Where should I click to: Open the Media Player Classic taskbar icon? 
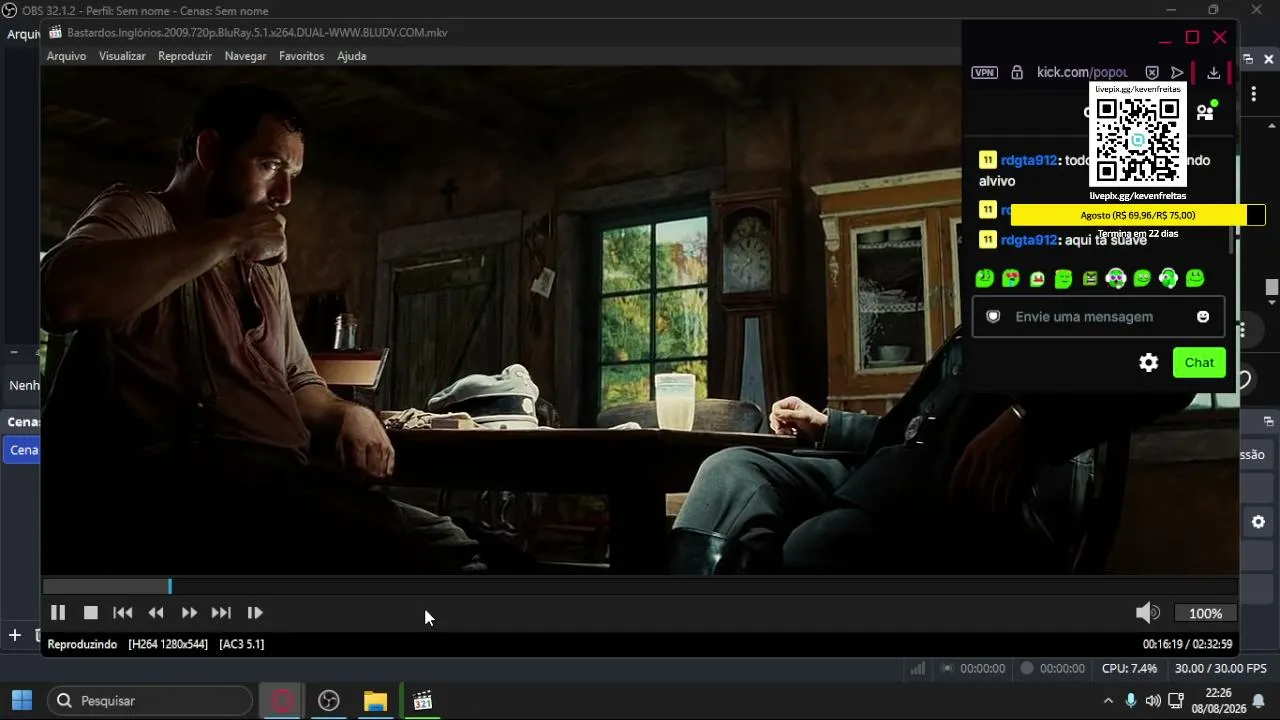click(422, 701)
